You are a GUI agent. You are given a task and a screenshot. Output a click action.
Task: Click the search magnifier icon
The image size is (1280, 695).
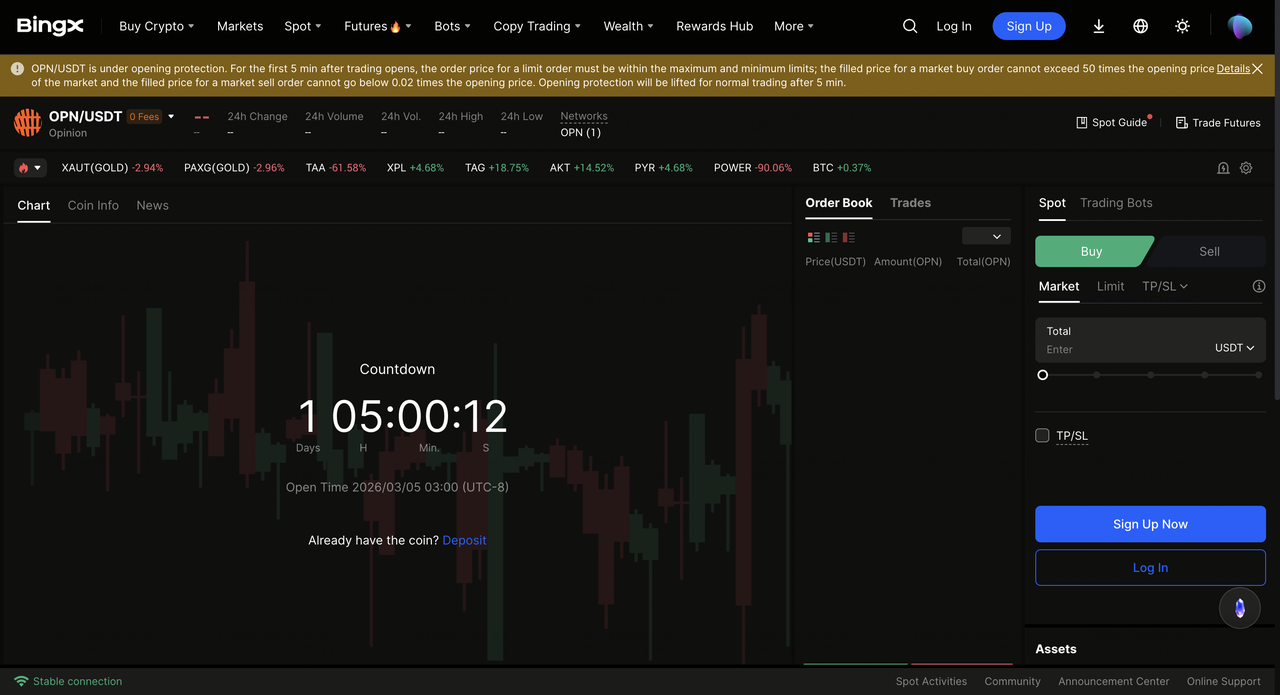click(x=909, y=26)
